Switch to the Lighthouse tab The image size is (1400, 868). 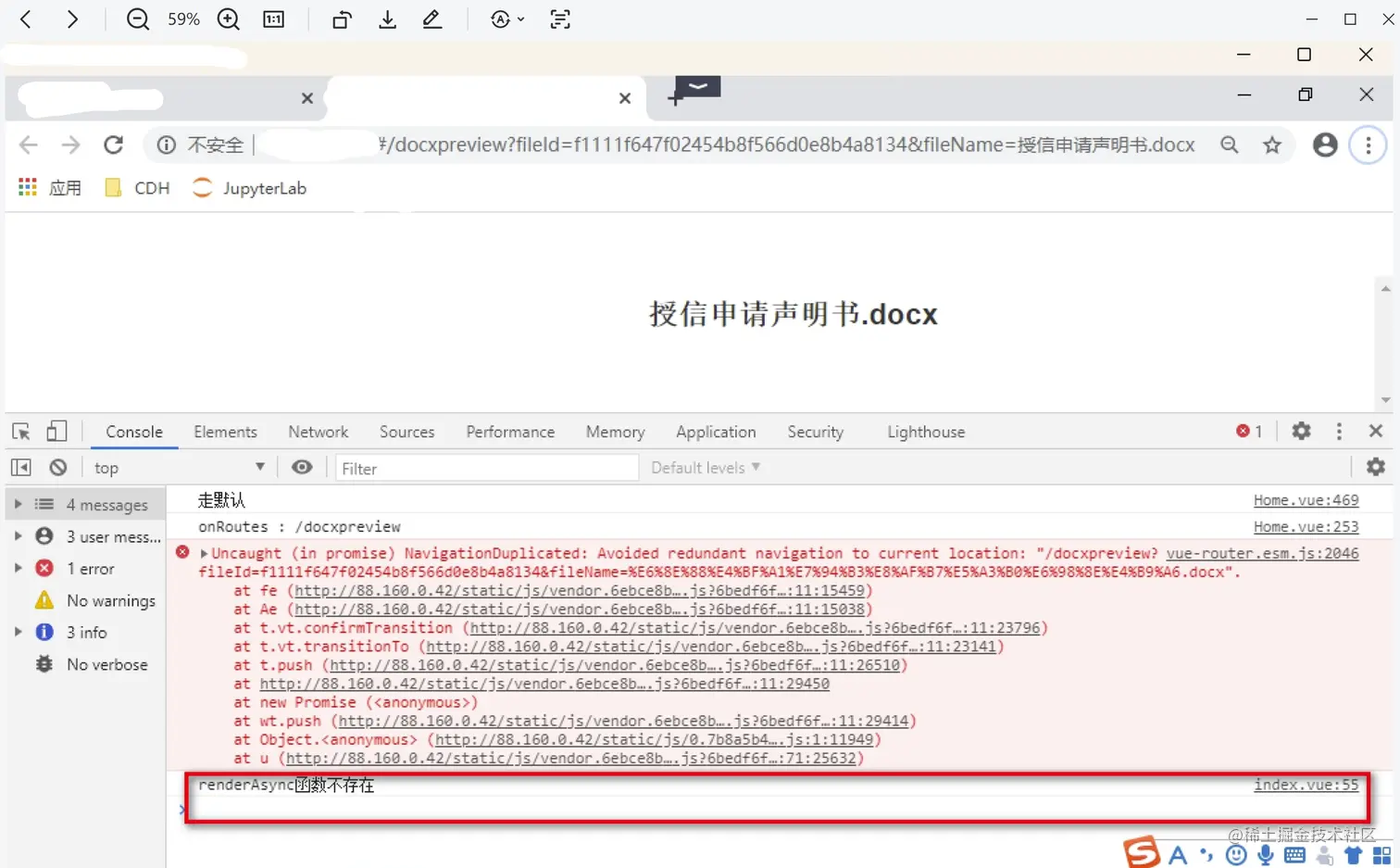coord(926,432)
